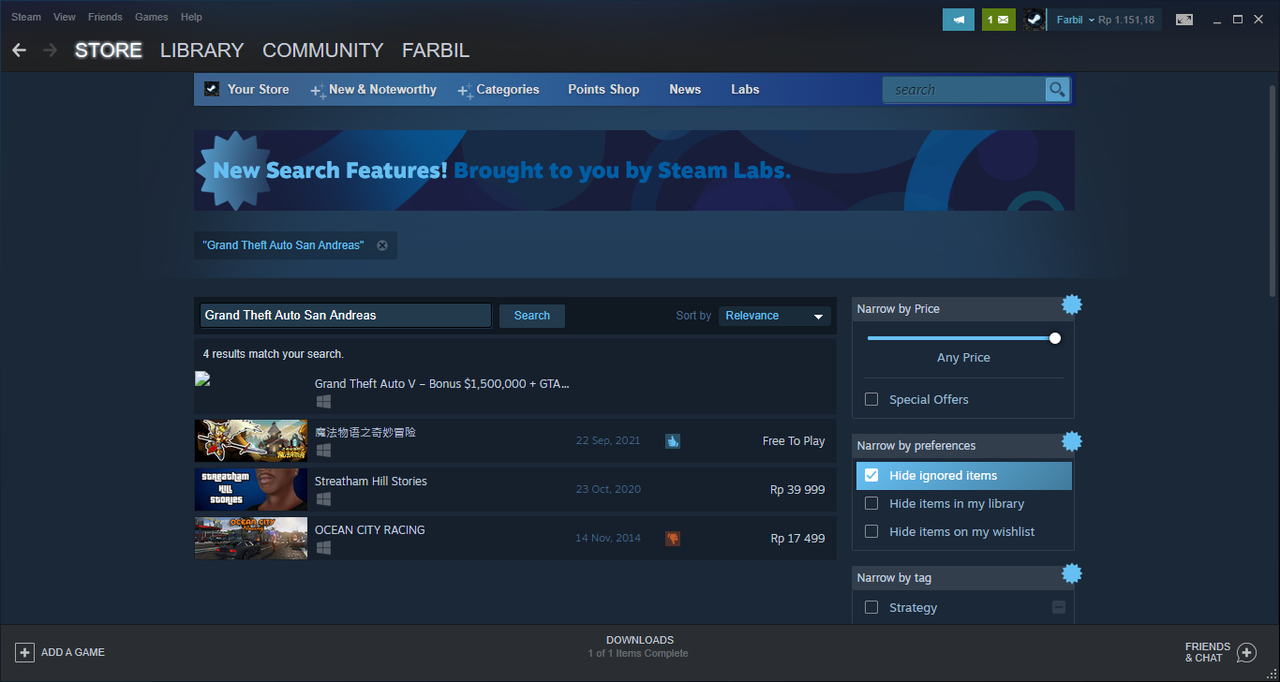Click the New Search Features banner

[634, 170]
